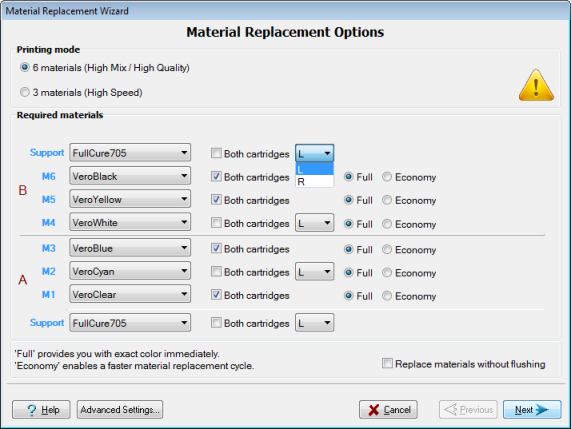Screen dimensions: 571x429
Task: Uncheck Both cartridges for M6 VeroBlack
Action: click(216, 177)
